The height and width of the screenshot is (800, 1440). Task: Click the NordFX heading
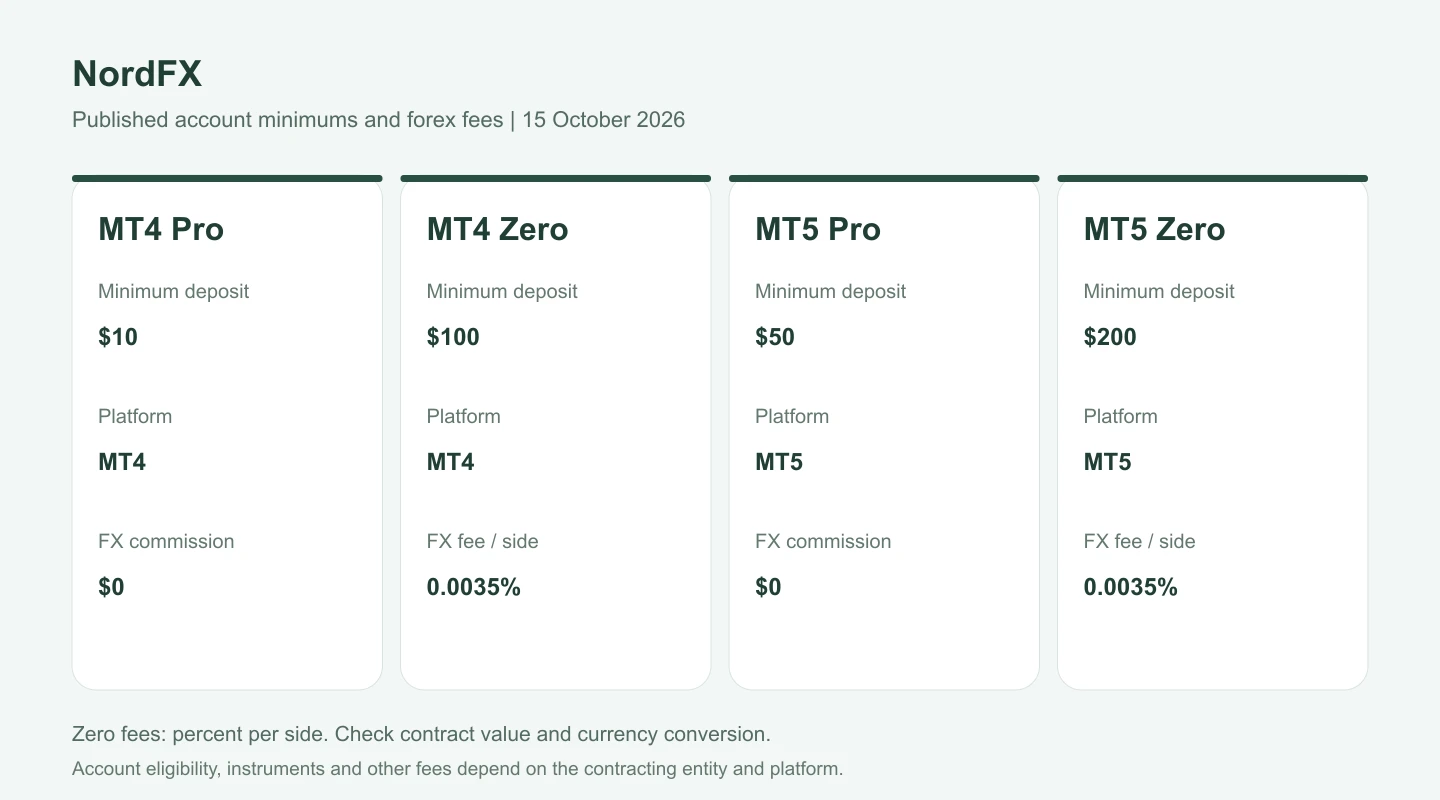tap(137, 74)
